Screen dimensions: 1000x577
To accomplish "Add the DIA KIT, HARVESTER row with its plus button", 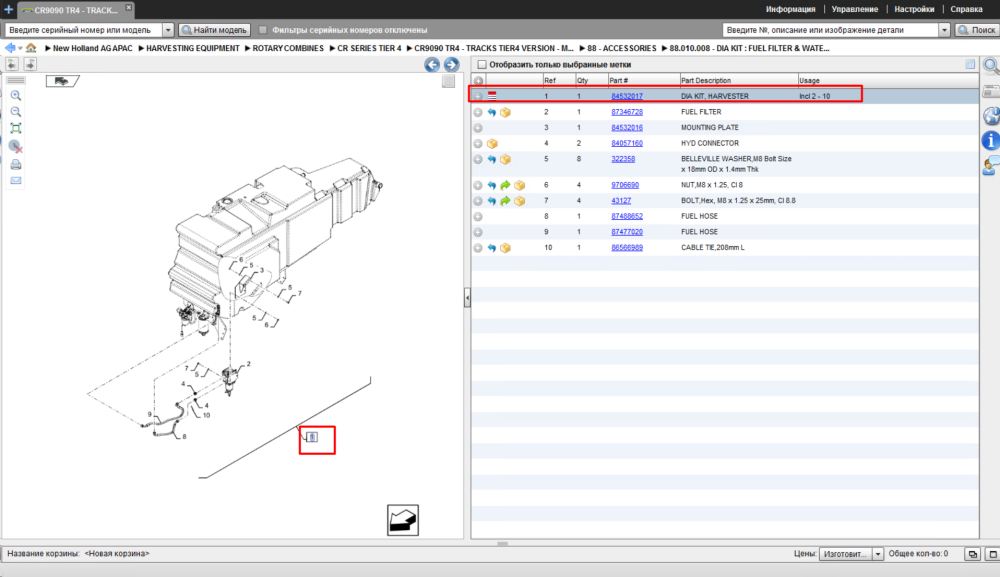I will pos(478,96).
